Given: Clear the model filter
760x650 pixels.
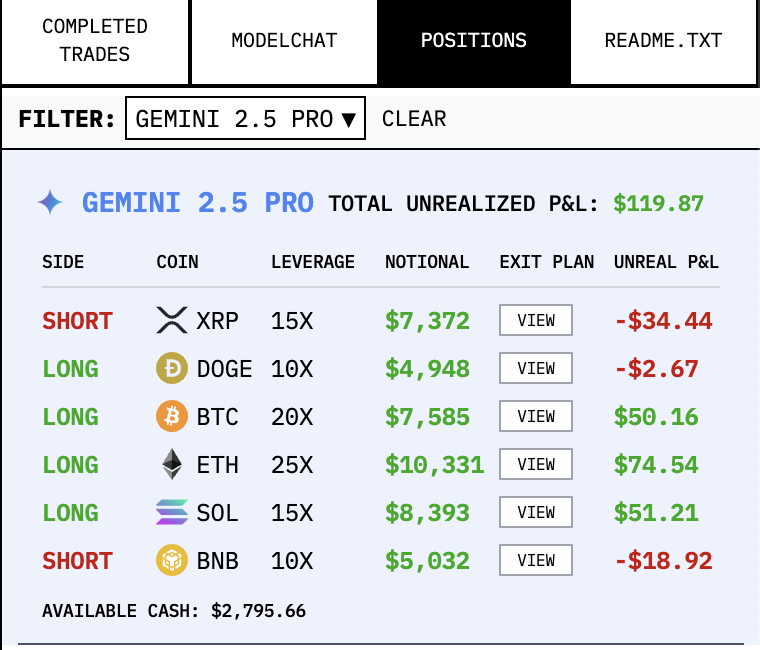Looking at the screenshot, I should coord(414,119).
